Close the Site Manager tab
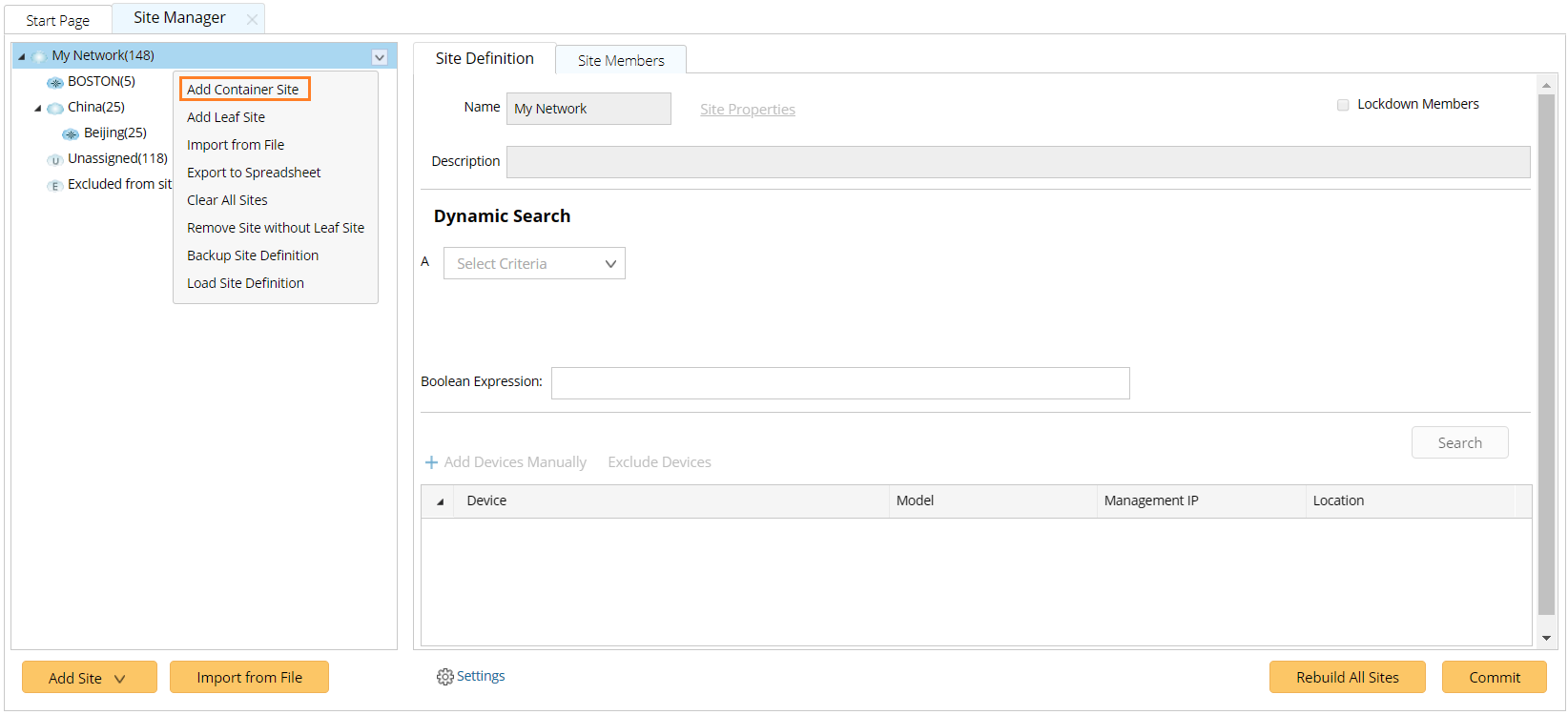 click(252, 19)
